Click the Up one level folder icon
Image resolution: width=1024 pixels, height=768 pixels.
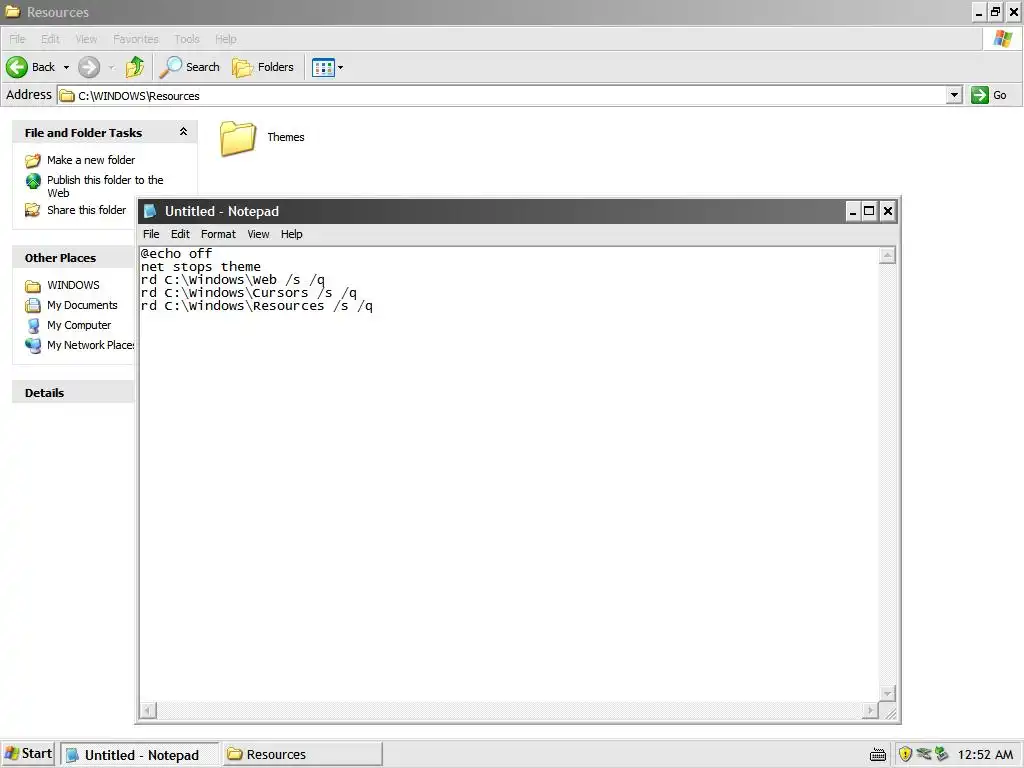[x=135, y=67]
